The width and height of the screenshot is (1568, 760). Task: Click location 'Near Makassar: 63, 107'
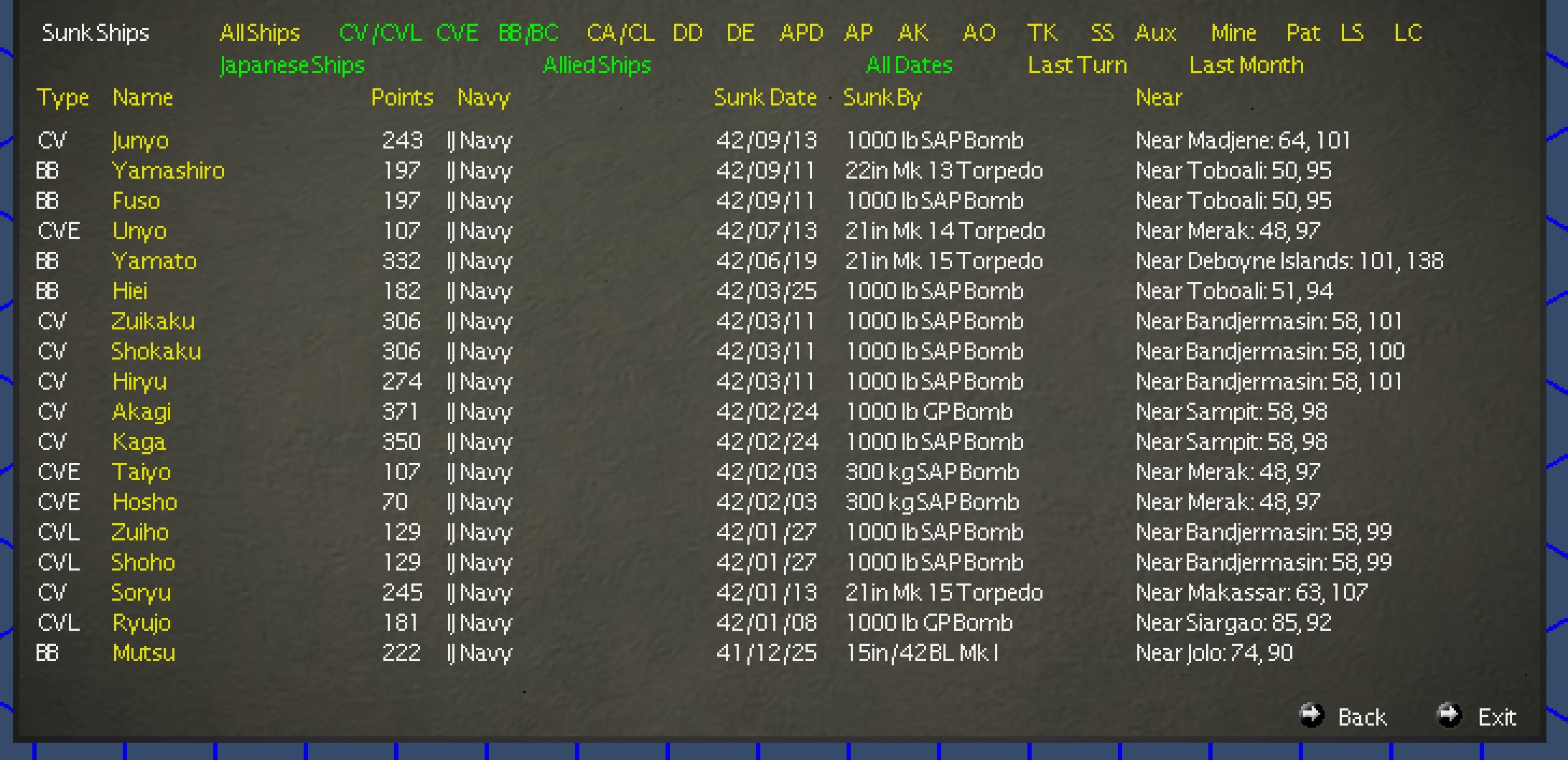click(1251, 592)
